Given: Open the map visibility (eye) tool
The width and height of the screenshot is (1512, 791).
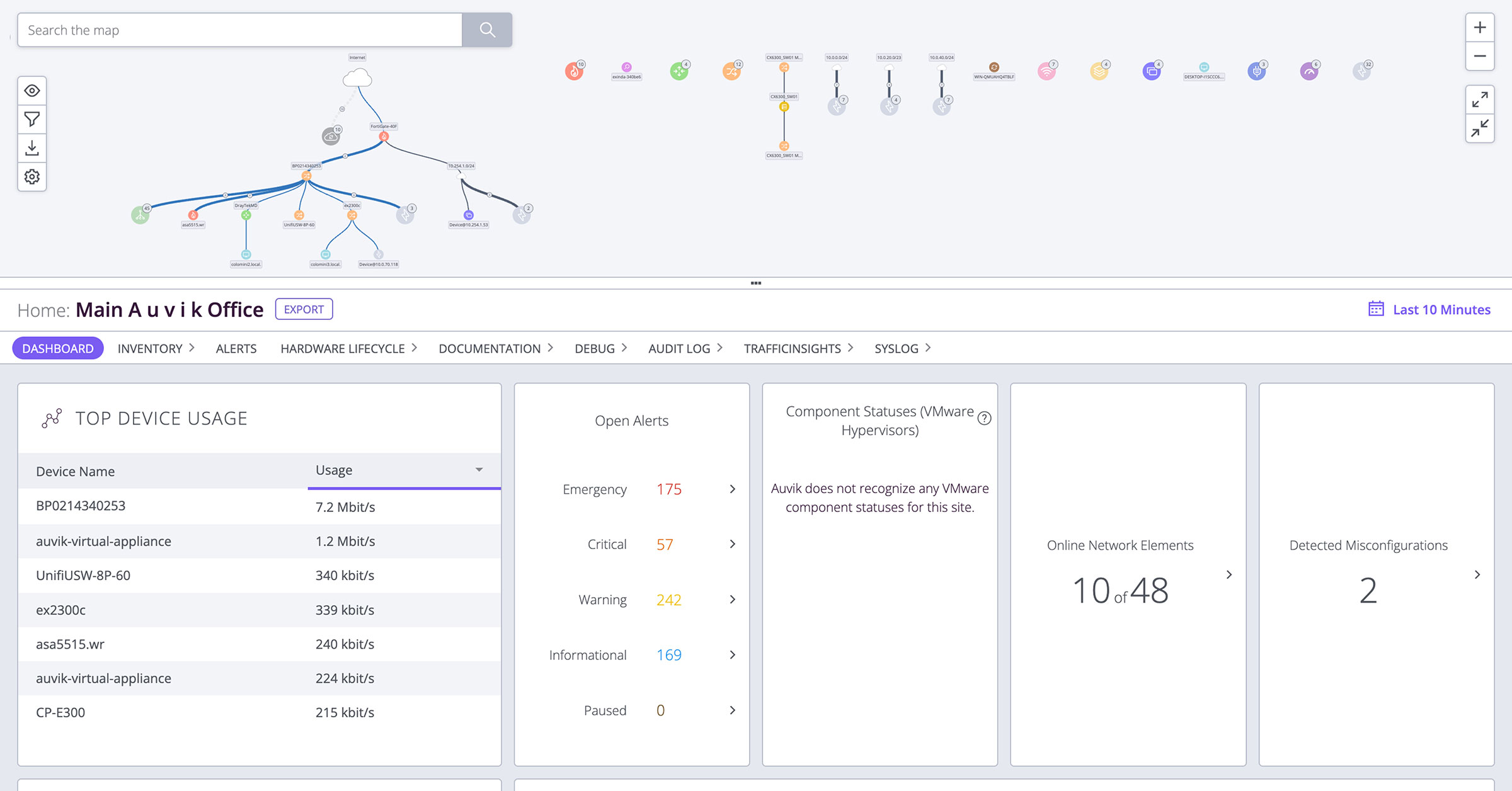Looking at the screenshot, I should (31, 91).
